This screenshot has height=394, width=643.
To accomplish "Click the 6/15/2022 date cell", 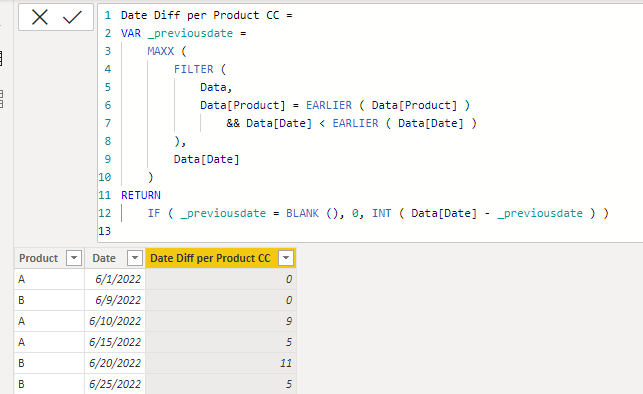I will (115, 342).
